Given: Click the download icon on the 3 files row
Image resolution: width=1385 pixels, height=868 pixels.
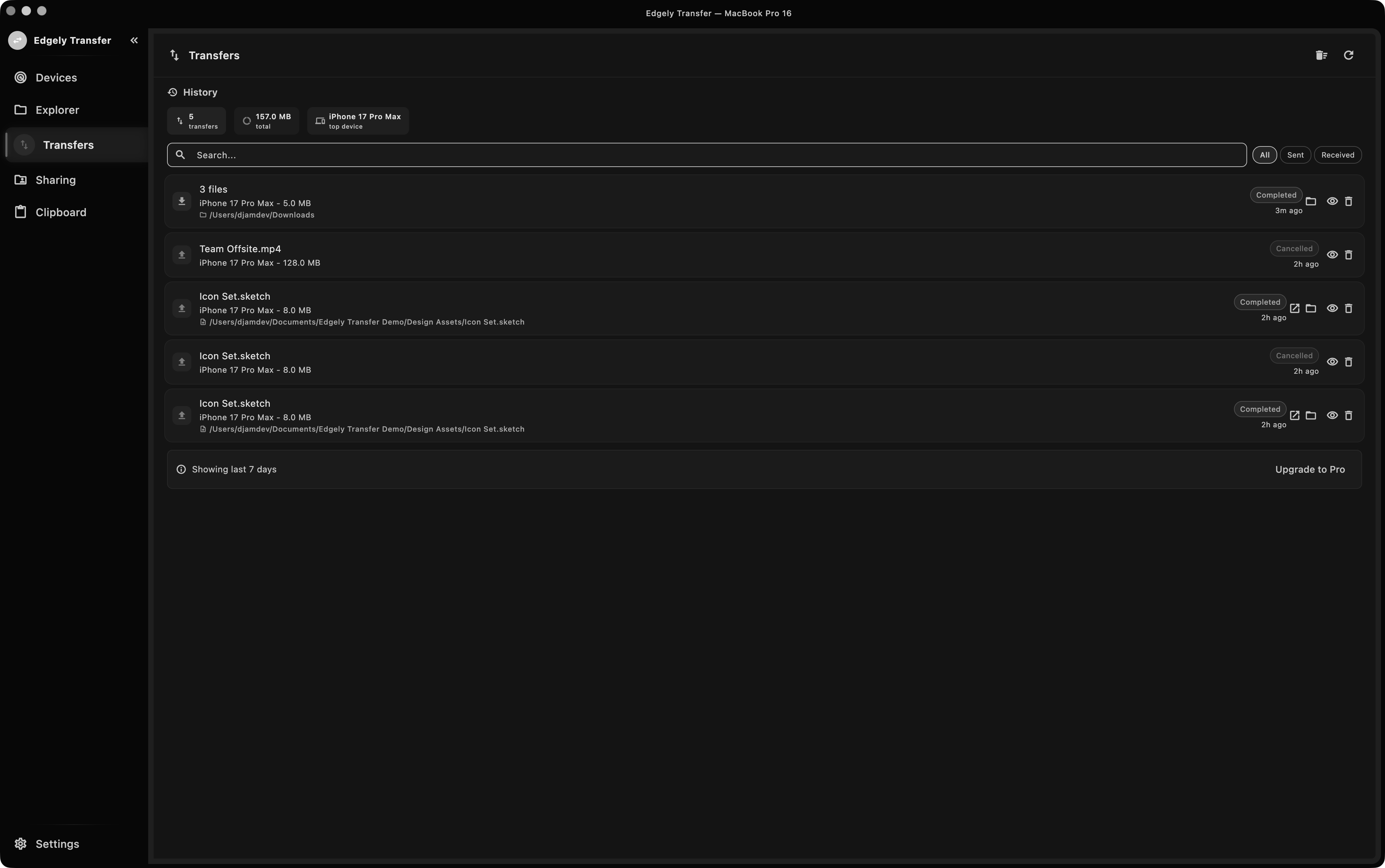Looking at the screenshot, I should 182,201.
